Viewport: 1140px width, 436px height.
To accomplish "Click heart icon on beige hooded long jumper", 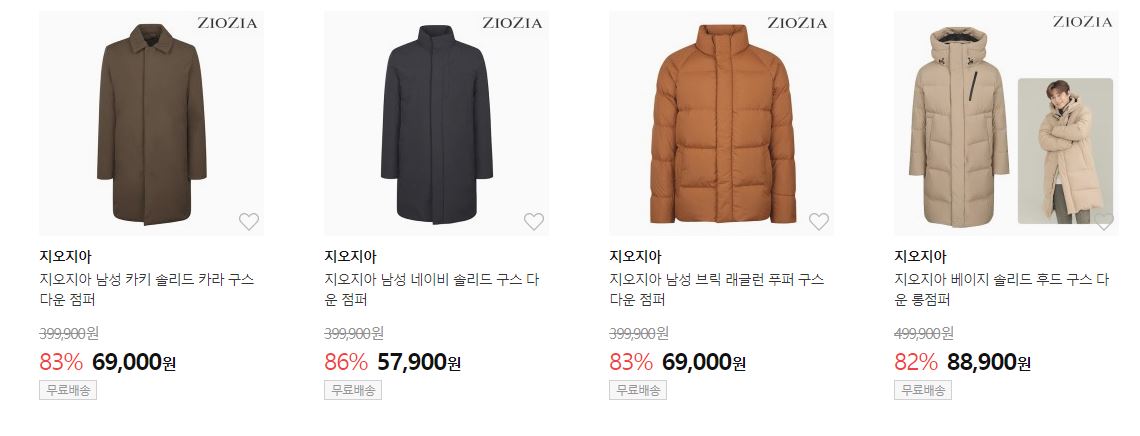I will (1104, 222).
